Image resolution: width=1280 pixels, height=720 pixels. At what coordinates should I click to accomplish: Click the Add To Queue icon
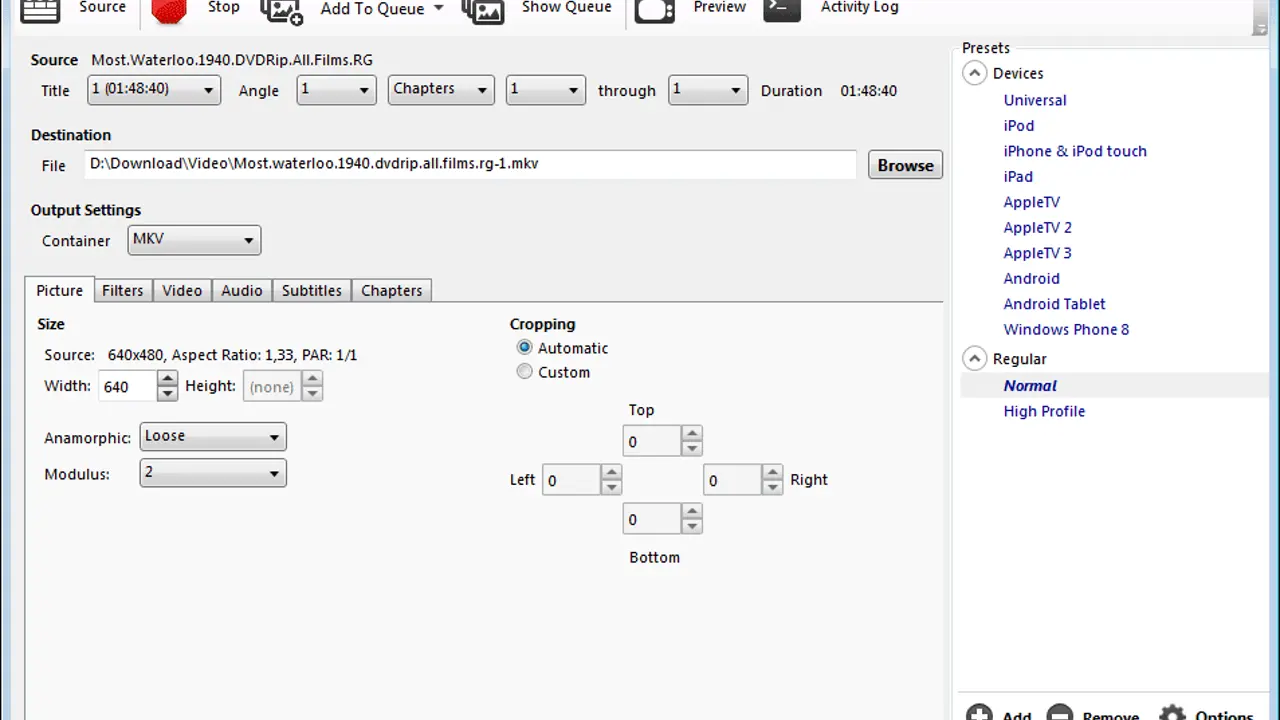tap(281, 10)
